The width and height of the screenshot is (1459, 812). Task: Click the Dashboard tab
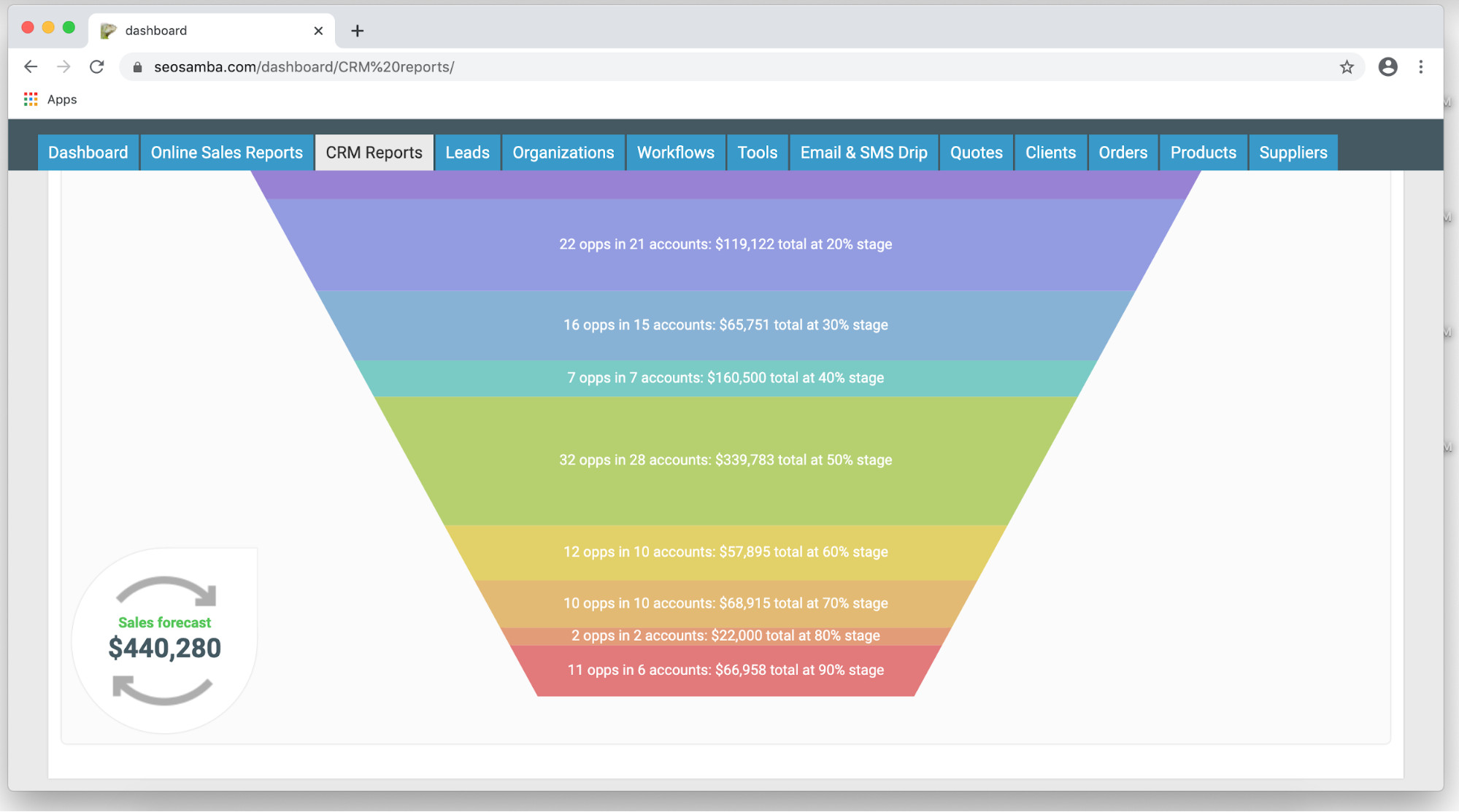pyautogui.click(x=87, y=152)
